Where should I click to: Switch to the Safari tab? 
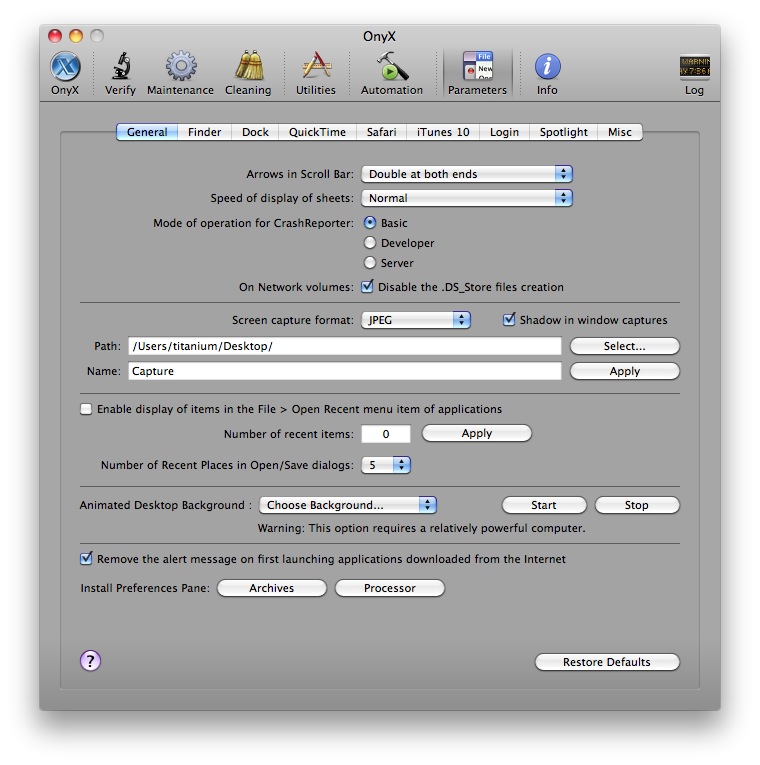[381, 132]
